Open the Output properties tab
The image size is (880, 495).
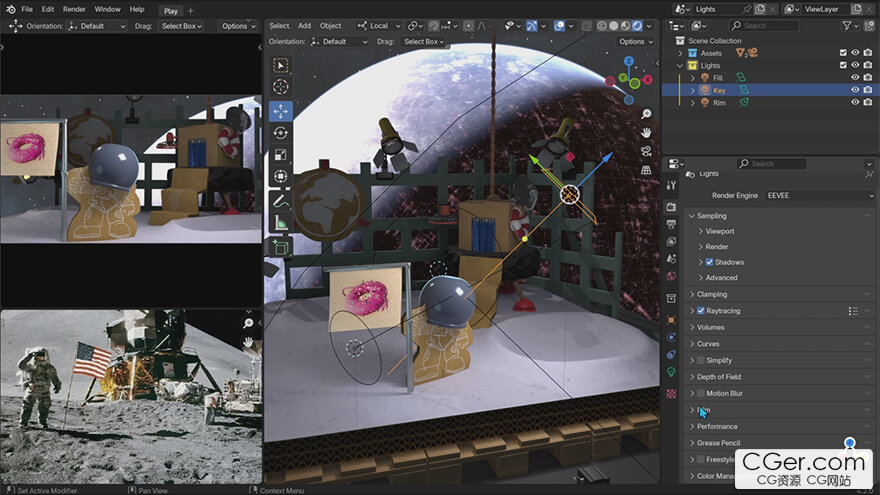(671, 224)
